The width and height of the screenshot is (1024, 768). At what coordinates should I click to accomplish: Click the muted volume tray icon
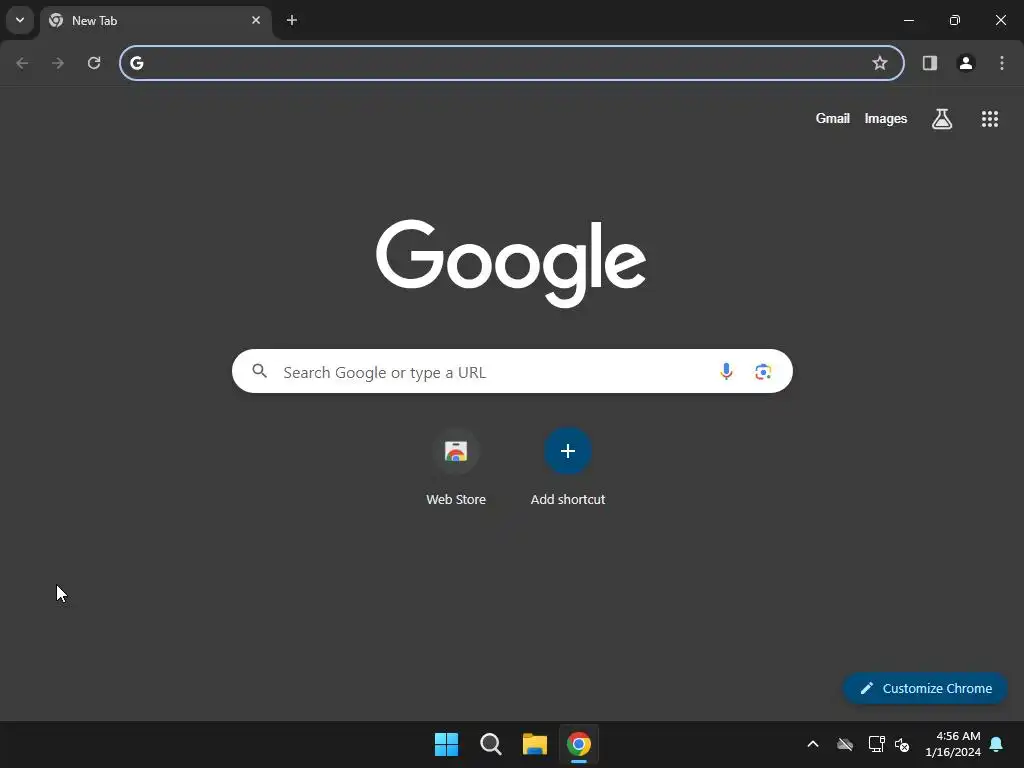902,744
